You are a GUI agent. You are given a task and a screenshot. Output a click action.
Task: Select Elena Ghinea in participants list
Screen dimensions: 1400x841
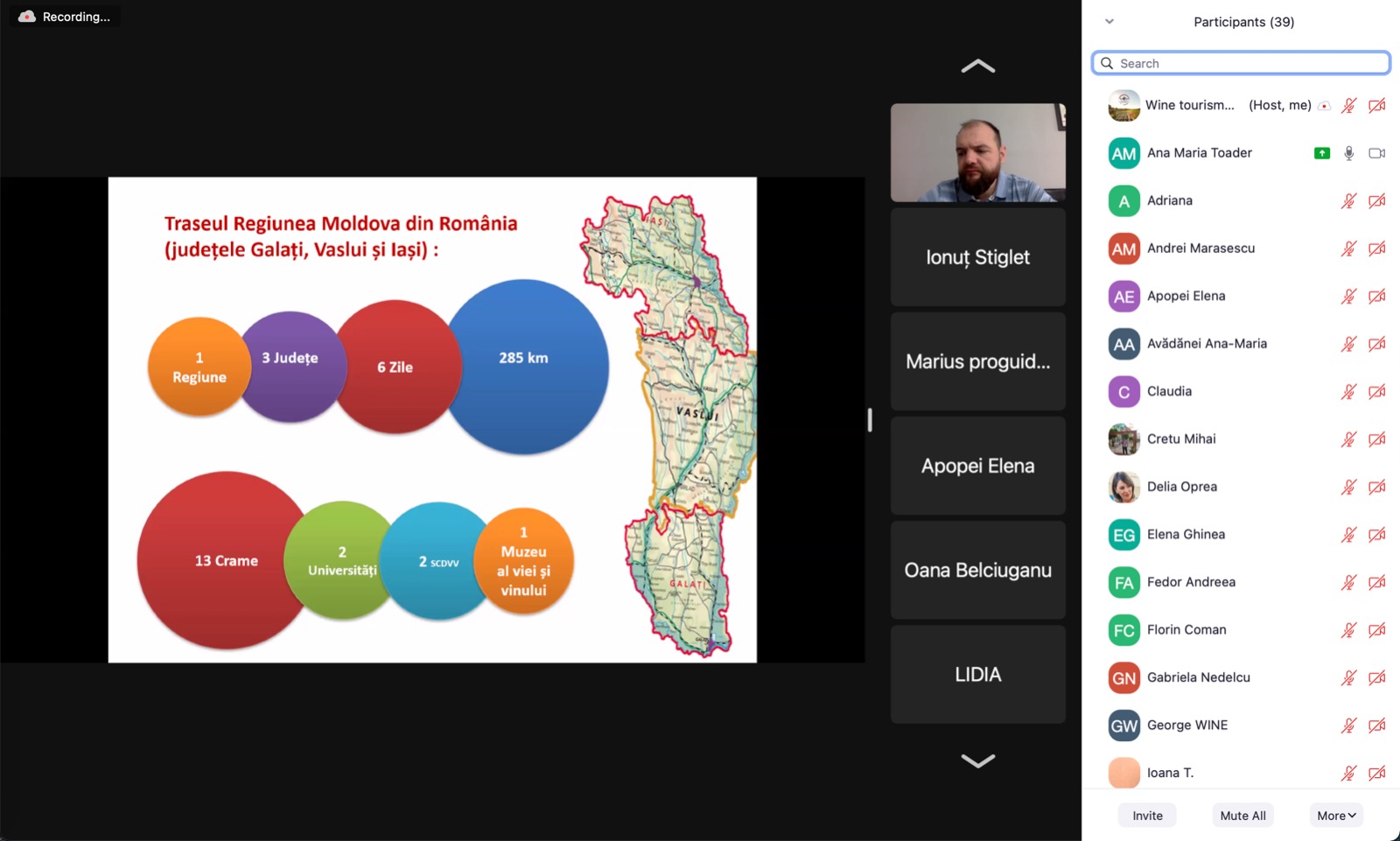(x=1186, y=535)
